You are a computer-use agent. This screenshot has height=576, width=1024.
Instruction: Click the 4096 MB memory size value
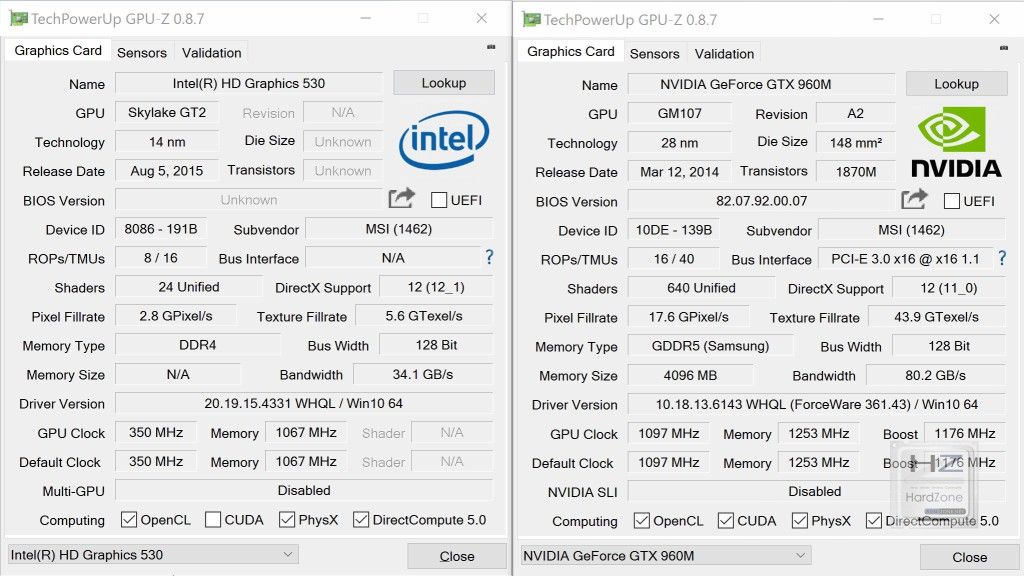[690, 376]
